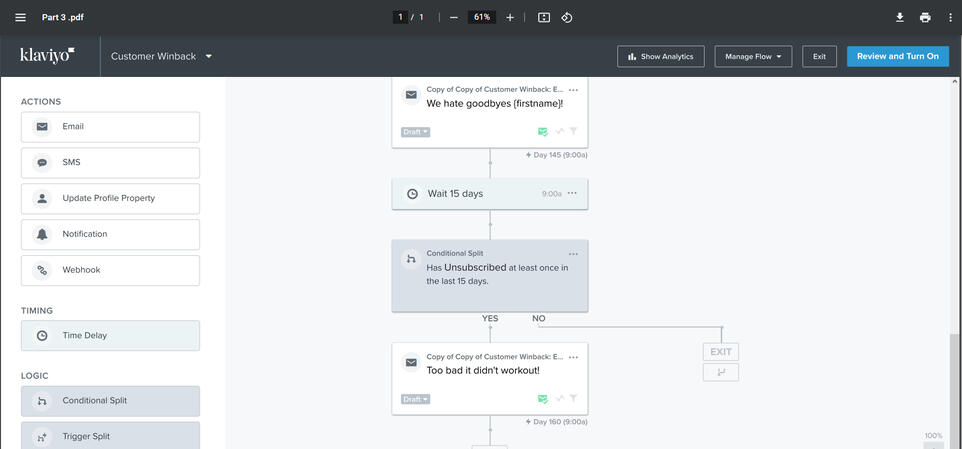This screenshot has height=449, width=962.
Task: Click the print icon
Action: [x=925, y=17]
